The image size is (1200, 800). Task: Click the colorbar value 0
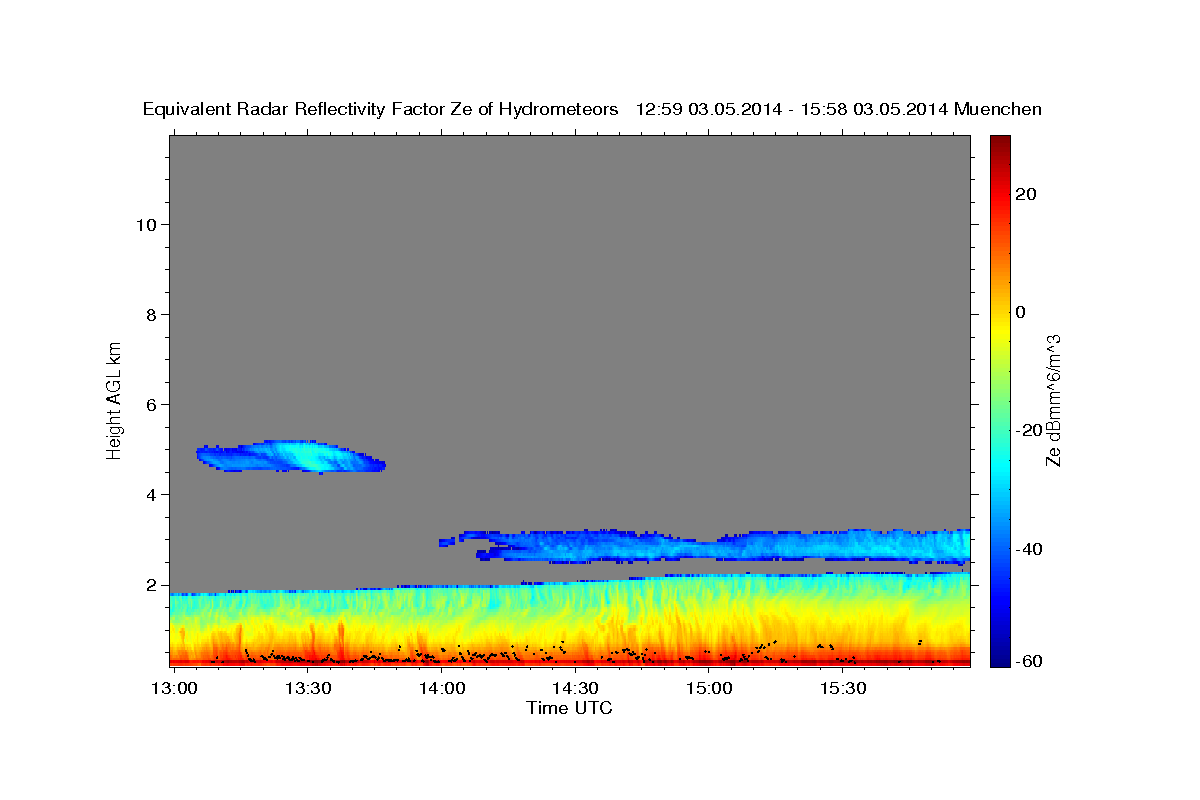click(x=1020, y=312)
